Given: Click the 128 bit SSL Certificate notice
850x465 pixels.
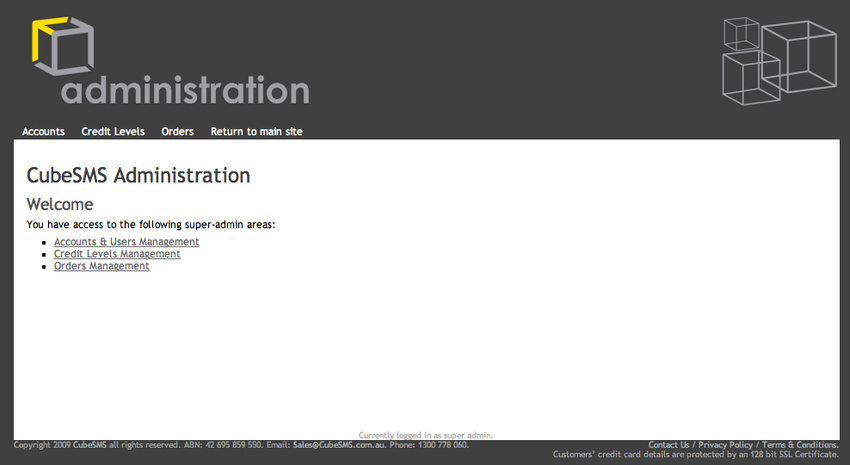Looking at the screenshot, I should [x=696, y=454].
